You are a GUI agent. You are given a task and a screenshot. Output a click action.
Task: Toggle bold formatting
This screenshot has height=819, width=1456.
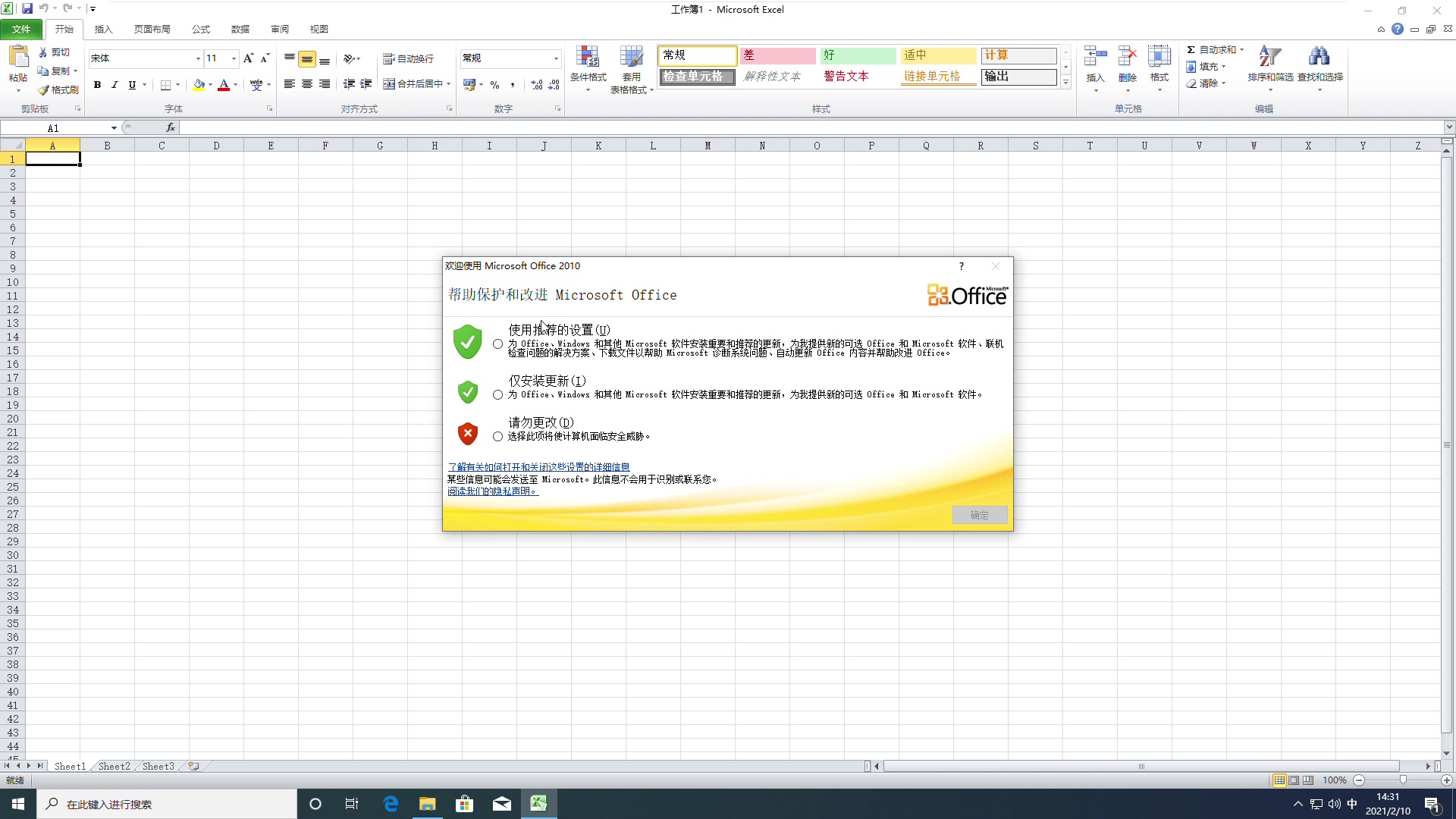pos(97,85)
